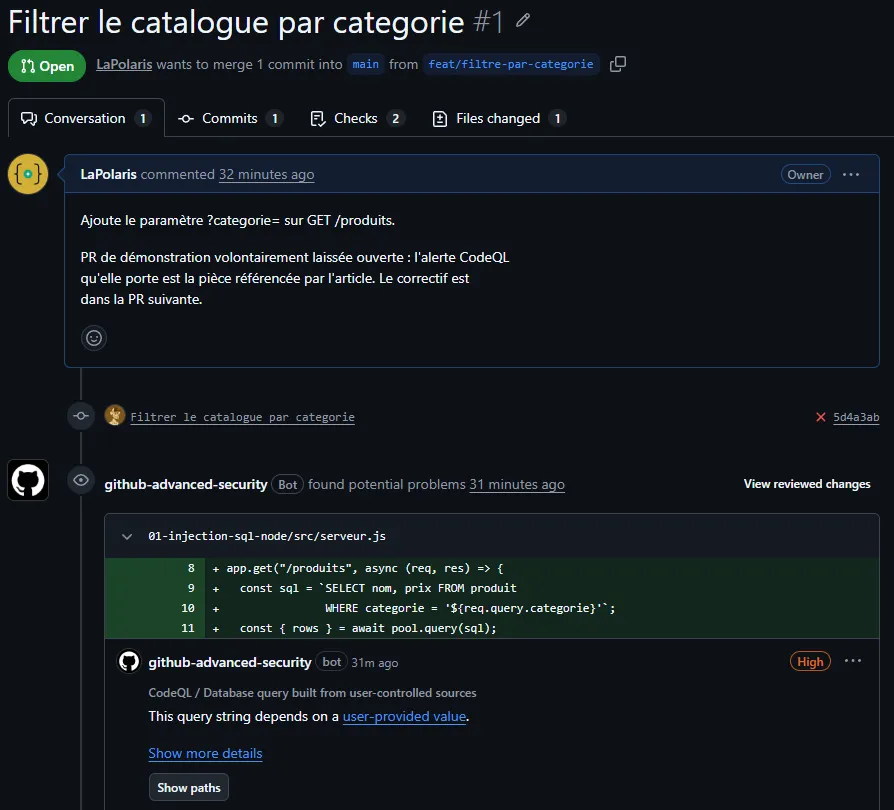Open the feat/filtre-par-categorie branch link
The image size is (894, 810).
[510, 64]
